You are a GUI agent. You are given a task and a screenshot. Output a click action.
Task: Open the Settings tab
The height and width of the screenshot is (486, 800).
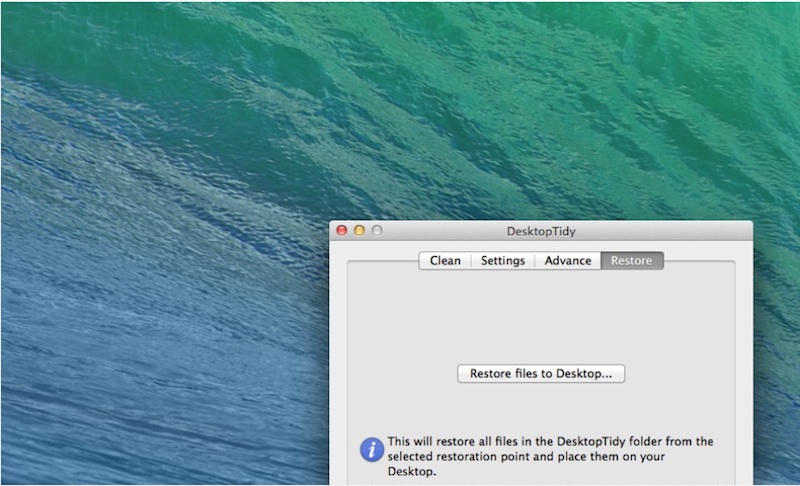(503, 261)
